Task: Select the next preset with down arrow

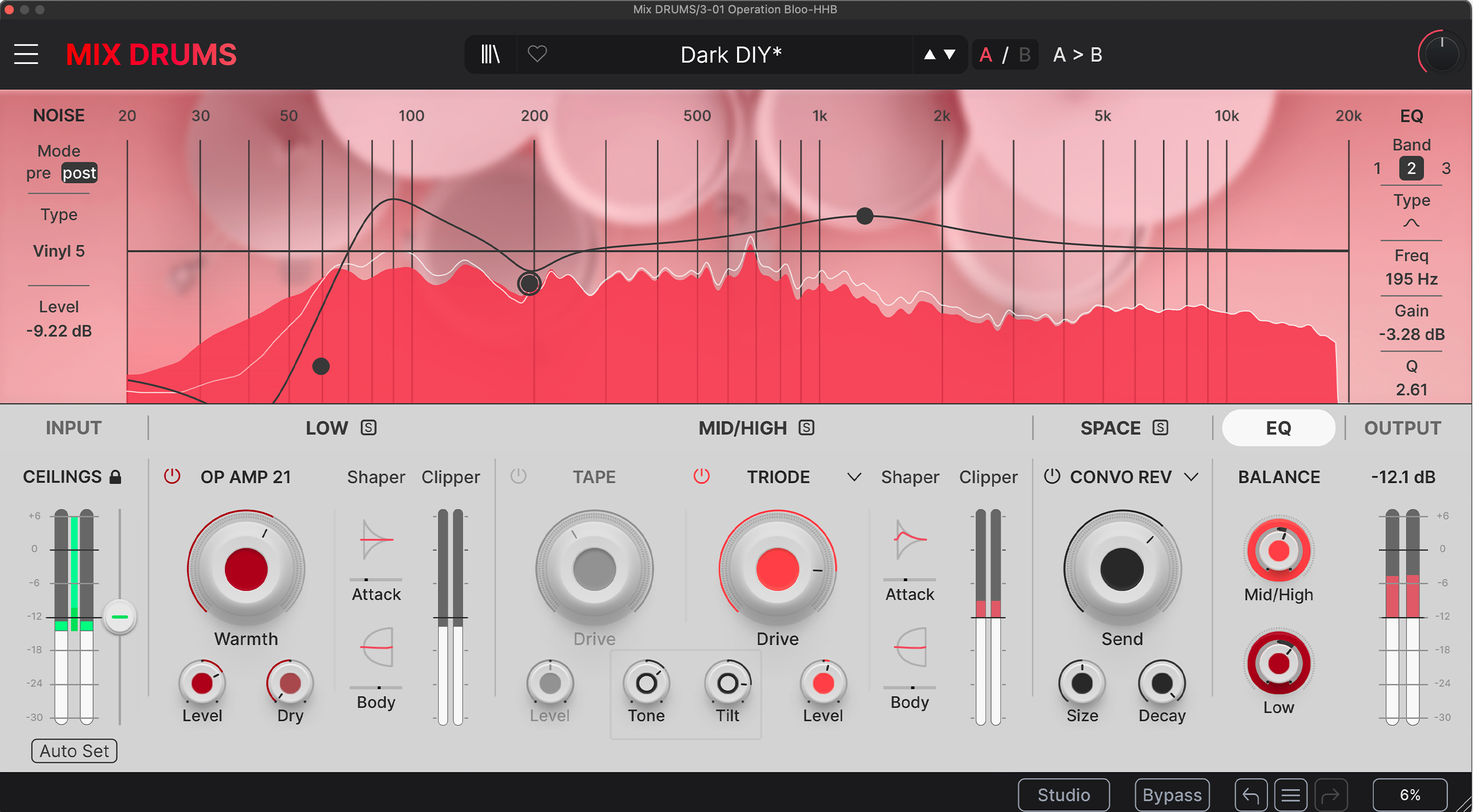Action: click(x=950, y=54)
